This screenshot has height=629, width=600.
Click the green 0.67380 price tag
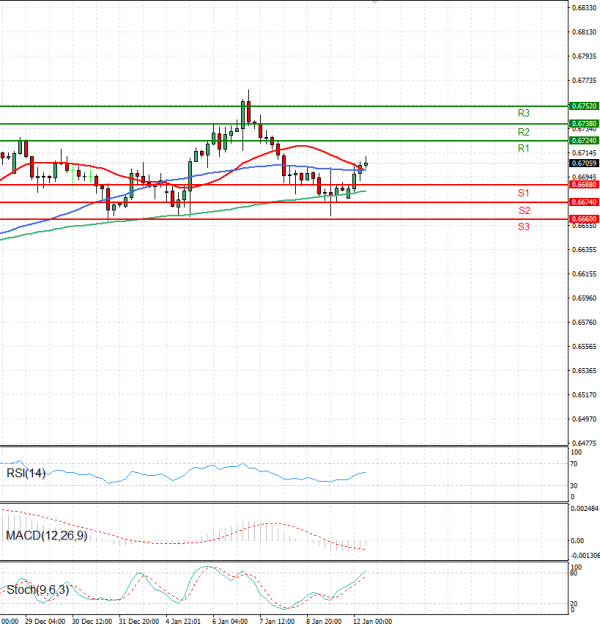[x=584, y=124]
